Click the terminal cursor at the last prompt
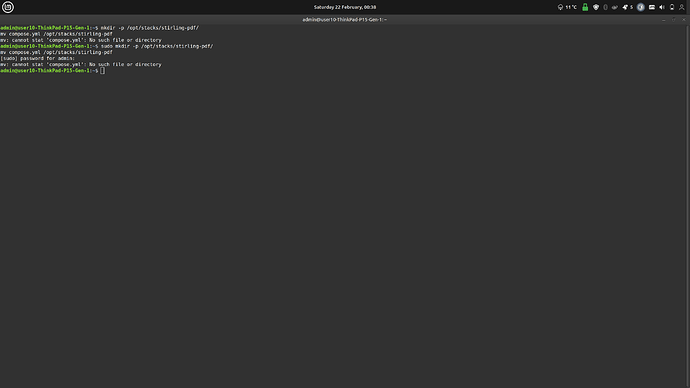690x388 pixels. click(x=103, y=70)
